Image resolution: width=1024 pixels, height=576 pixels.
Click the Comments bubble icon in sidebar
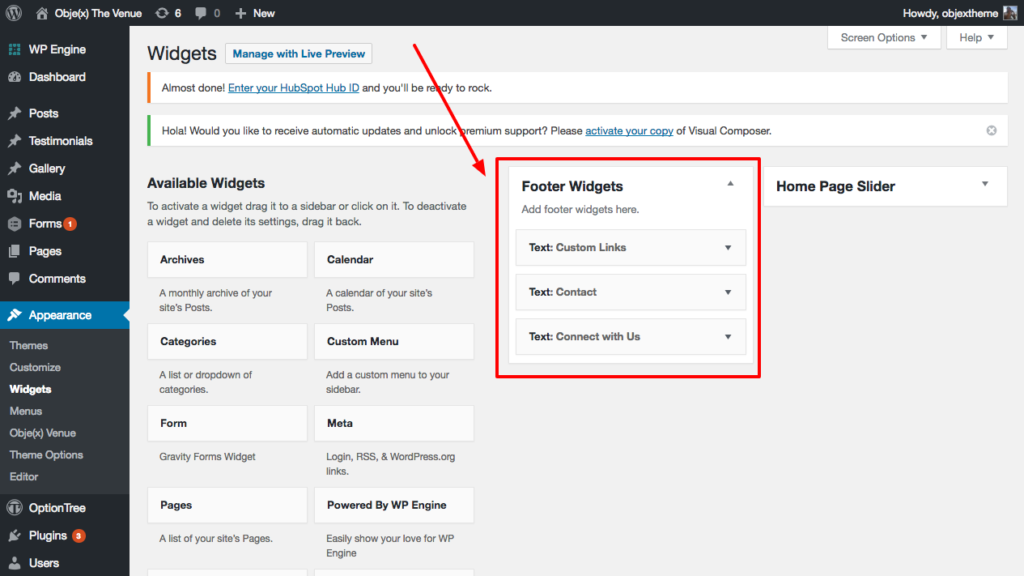click(14, 279)
